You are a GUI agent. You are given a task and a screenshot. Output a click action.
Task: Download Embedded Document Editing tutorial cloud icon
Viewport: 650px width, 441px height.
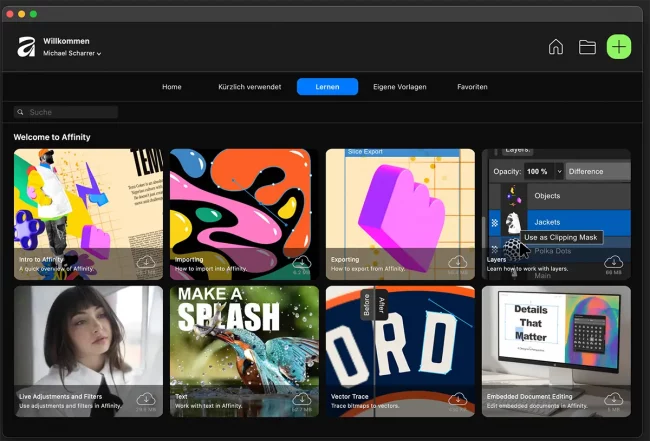[x=614, y=399]
